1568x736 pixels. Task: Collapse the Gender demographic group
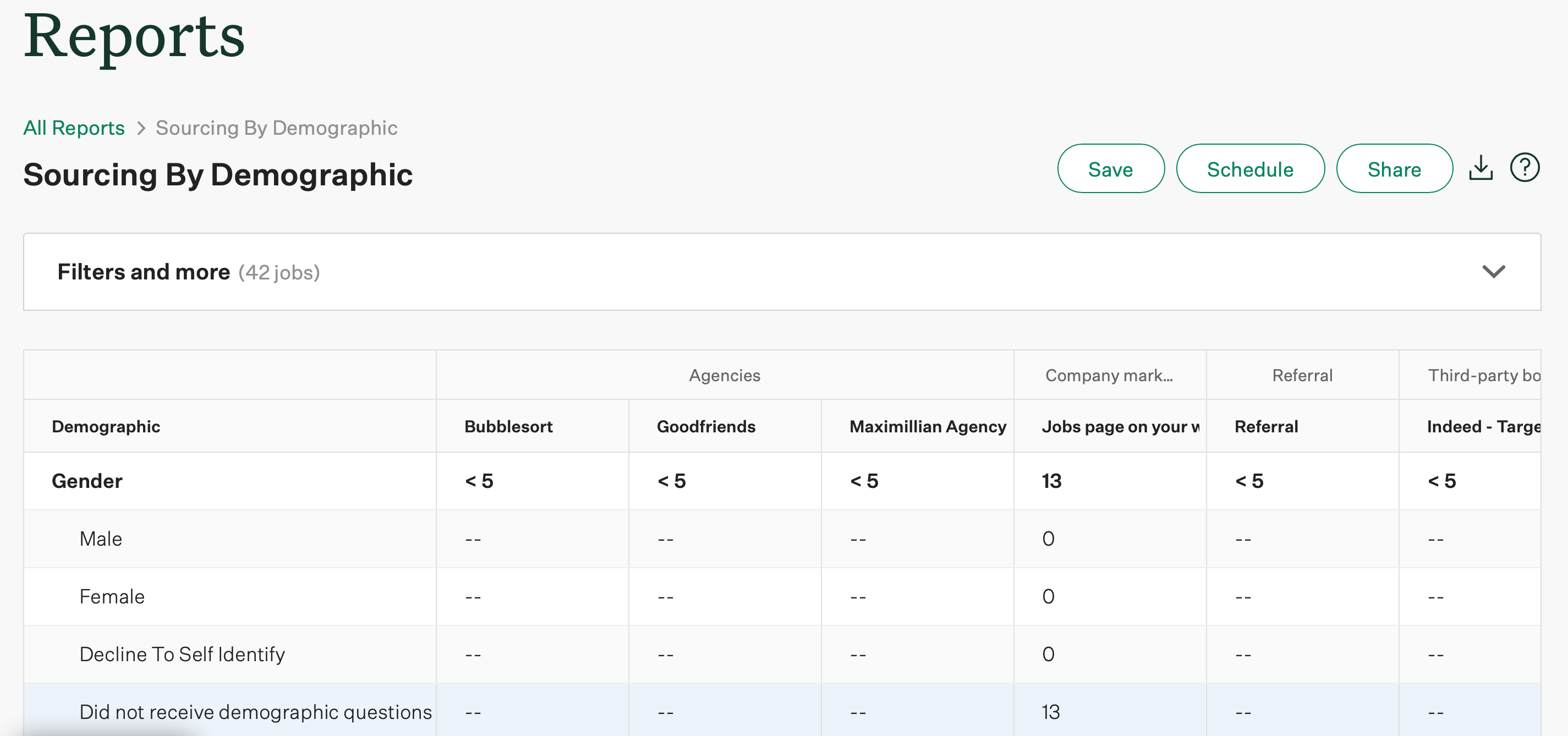pyautogui.click(x=86, y=481)
